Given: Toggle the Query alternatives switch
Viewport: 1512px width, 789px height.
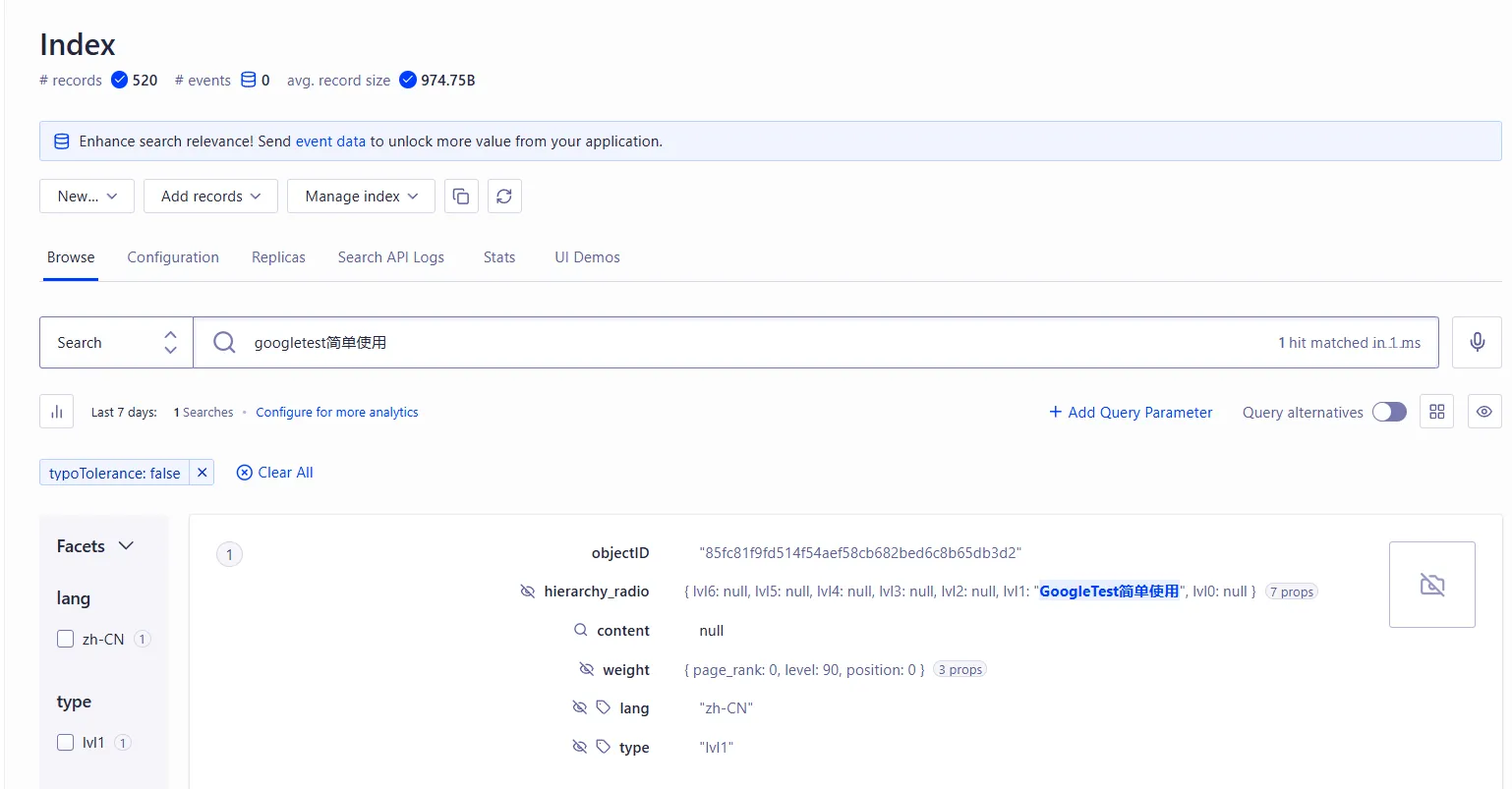Looking at the screenshot, I should point(1389,412).
